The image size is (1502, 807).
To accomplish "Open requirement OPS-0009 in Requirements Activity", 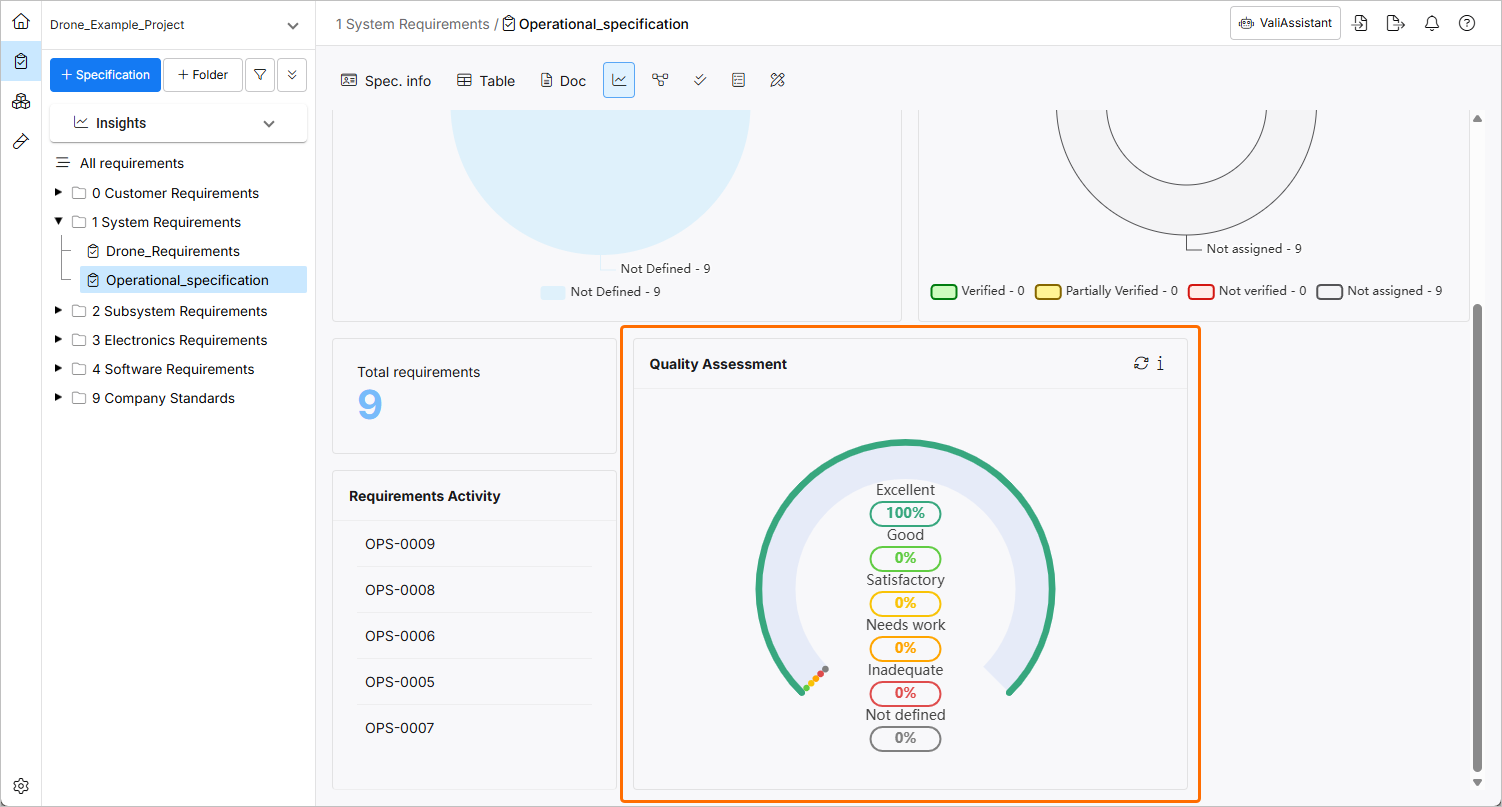I will (x=400, y=544).
